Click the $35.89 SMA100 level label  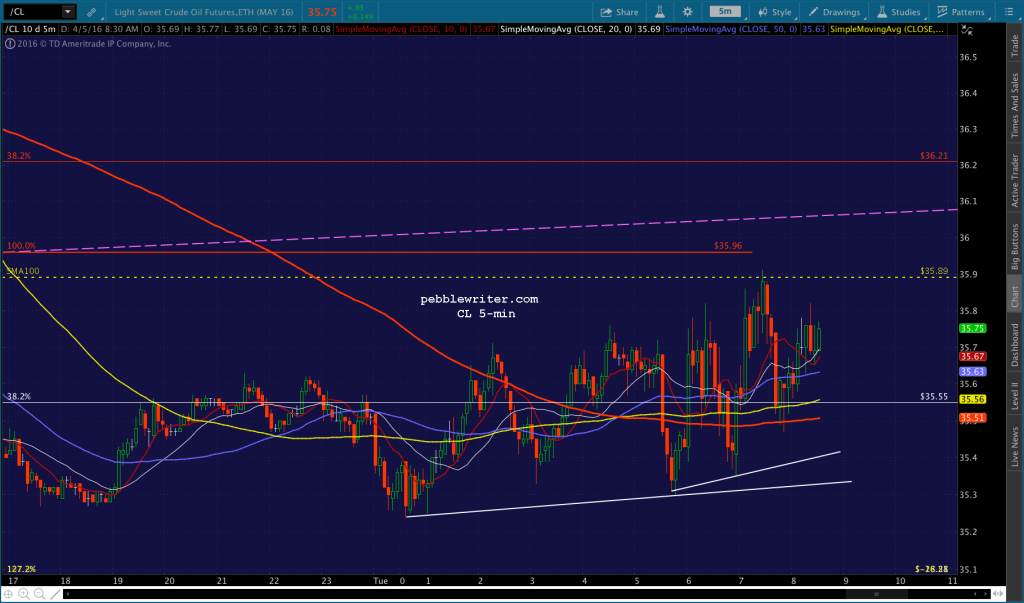[934, 271]
